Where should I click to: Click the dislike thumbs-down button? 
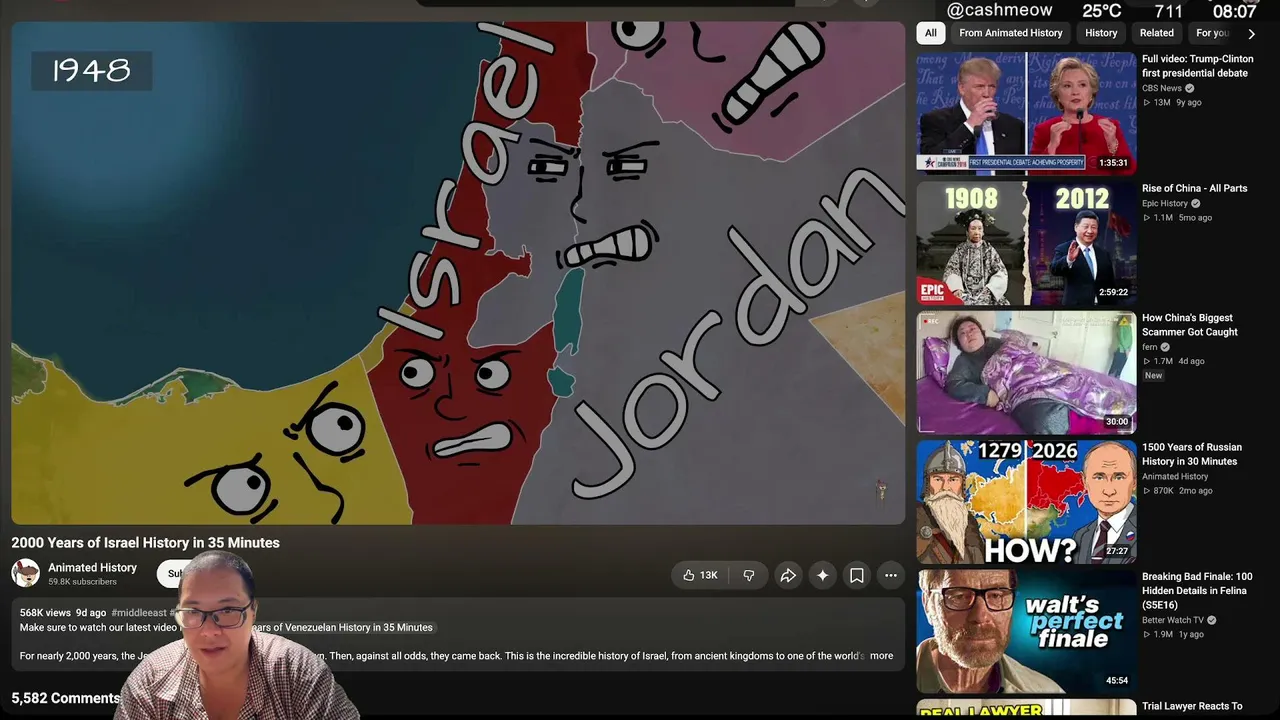748,575
